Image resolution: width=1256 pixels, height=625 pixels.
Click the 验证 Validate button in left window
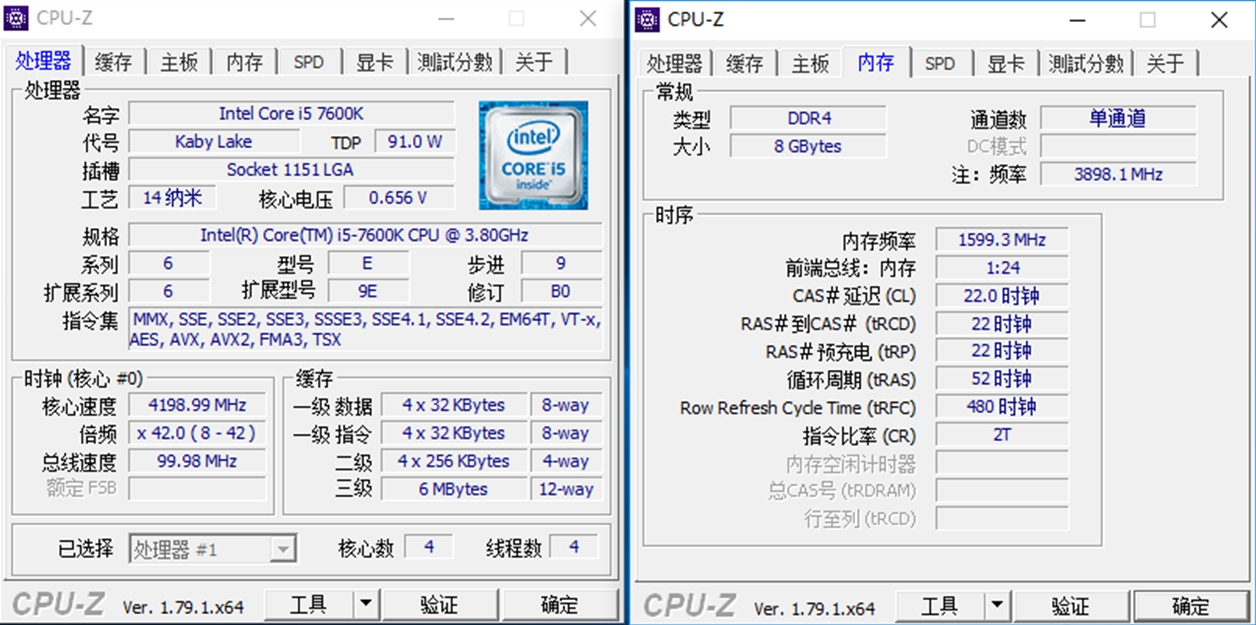coord(440,604)
